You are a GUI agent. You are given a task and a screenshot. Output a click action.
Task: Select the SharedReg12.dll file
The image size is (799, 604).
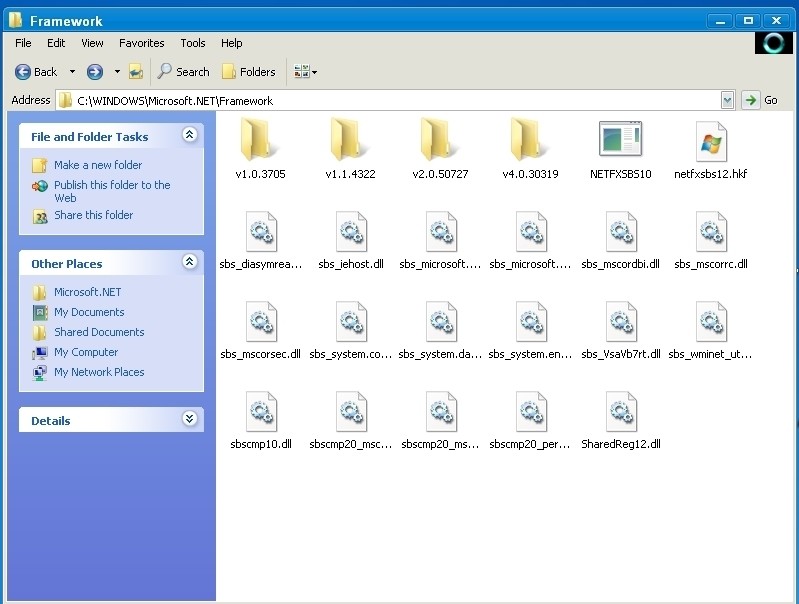tap(620, 413)
